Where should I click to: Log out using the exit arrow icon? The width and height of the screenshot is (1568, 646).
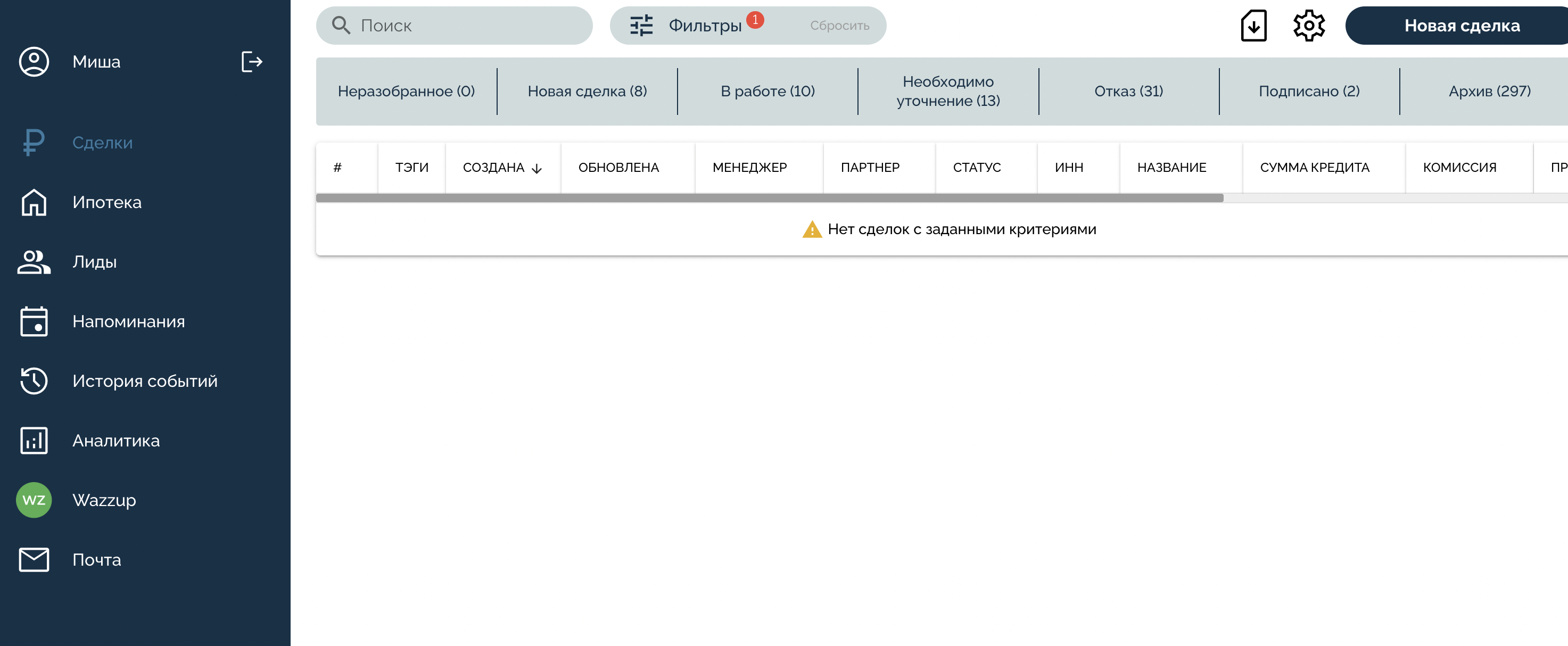pos(251,61)
